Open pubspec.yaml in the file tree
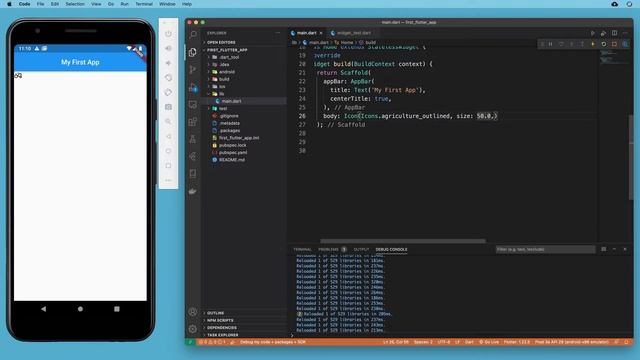640x360 pixels. click(x=233, y=153)
